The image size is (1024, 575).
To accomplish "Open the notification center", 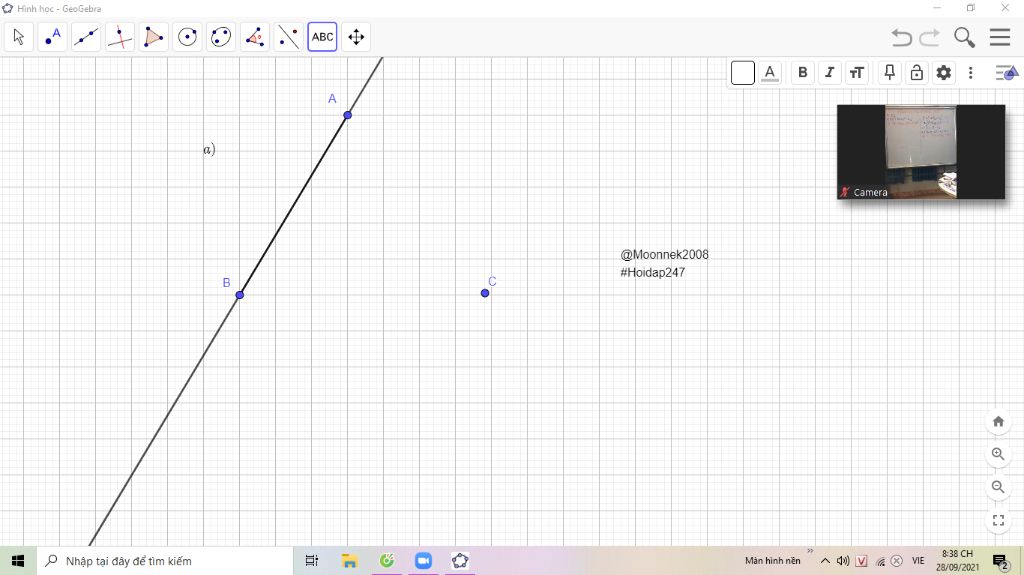I will tap(1001, 561).
